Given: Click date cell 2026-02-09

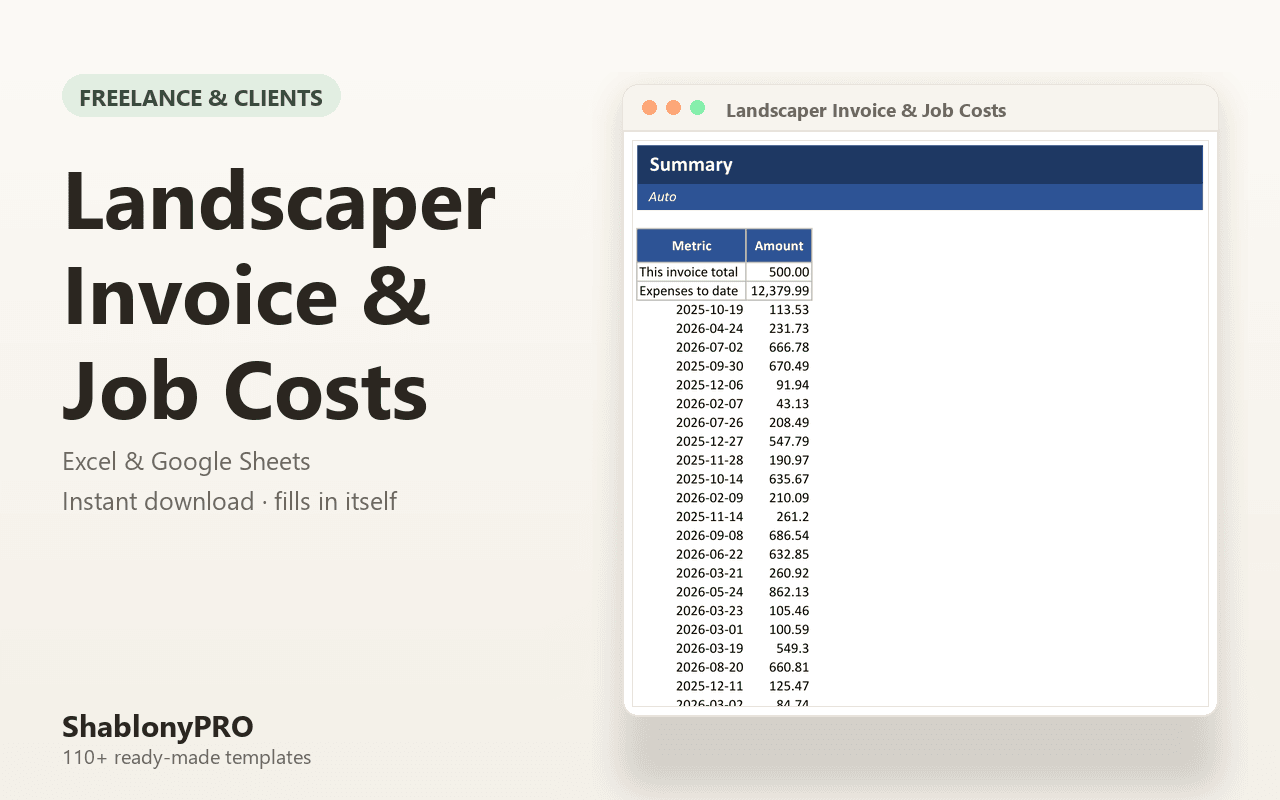Looking at the screenshot, I should 710,498.
